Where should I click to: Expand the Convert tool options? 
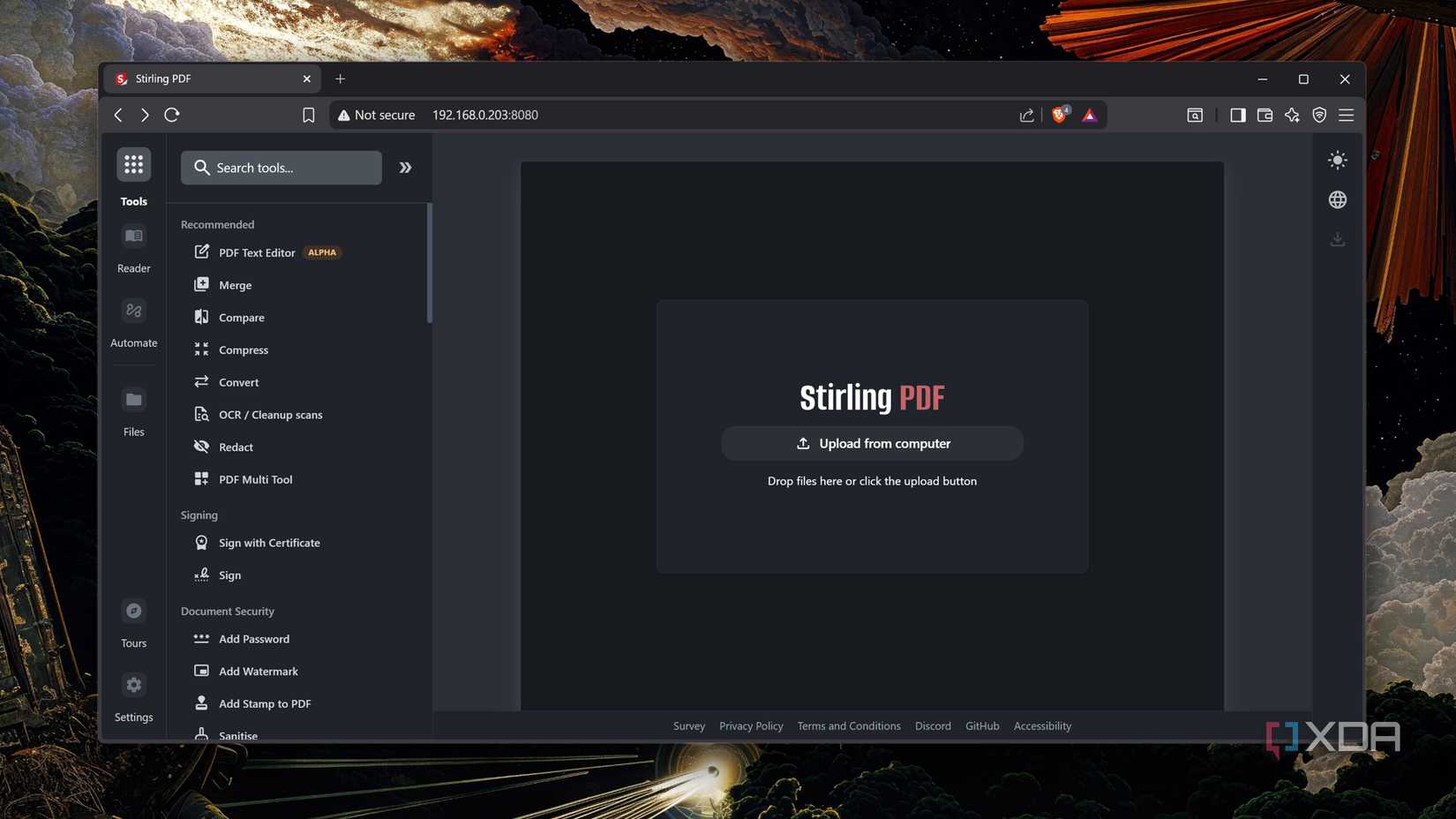click(238, 381)
